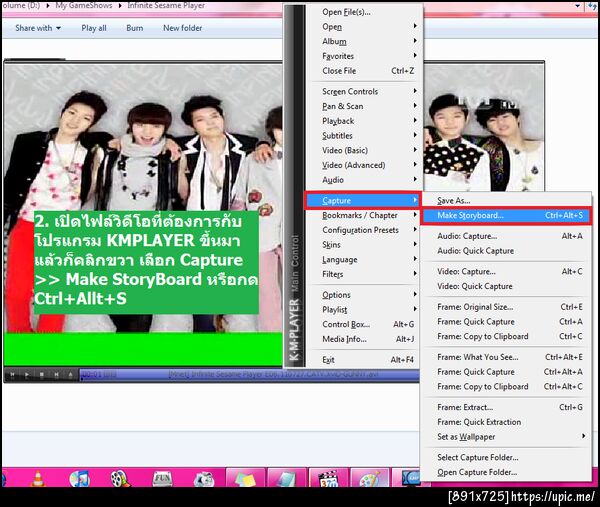600x507 pixels.
Task: Choose Frame: Extract... option
Action: pos(506,407)
